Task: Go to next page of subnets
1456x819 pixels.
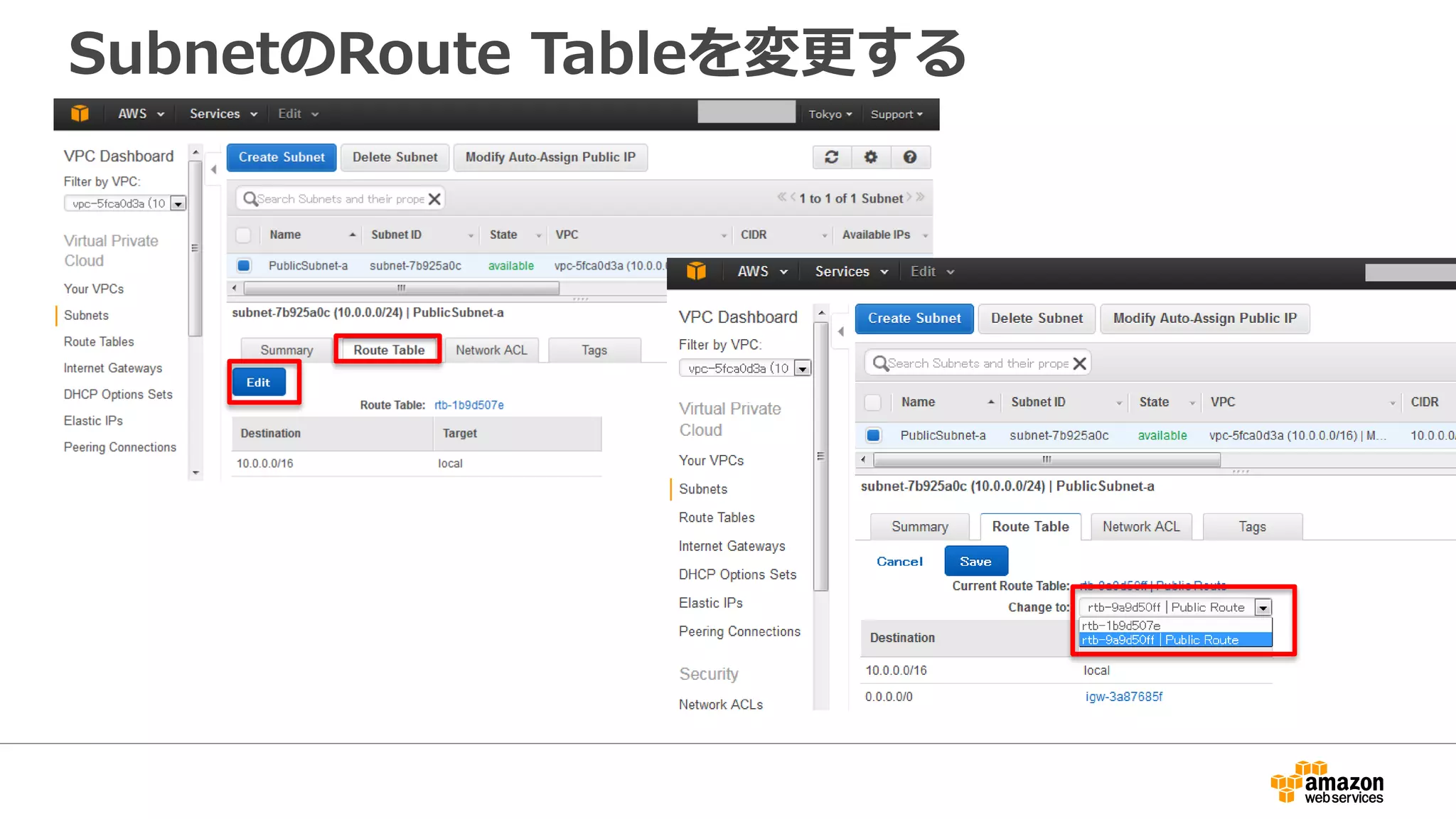Action: pyautogui.click(x=909, y=197)
